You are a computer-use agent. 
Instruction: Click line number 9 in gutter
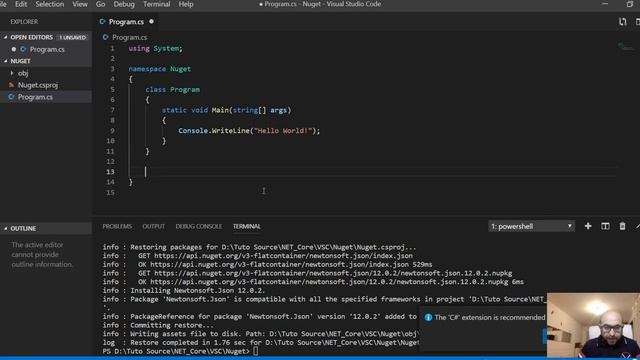[112, 131]
